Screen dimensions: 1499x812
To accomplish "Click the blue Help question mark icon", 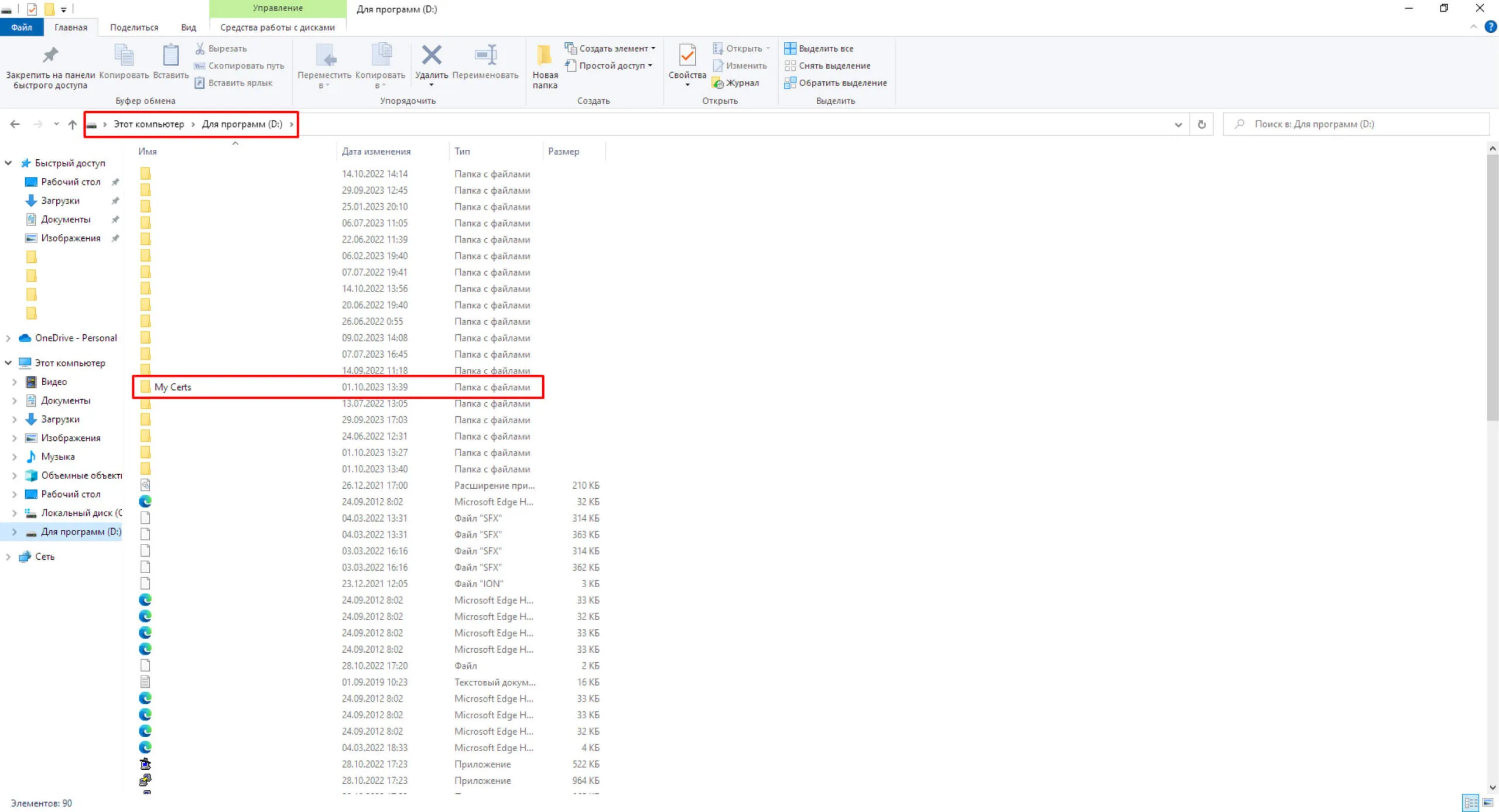I will click(1490, 26).
